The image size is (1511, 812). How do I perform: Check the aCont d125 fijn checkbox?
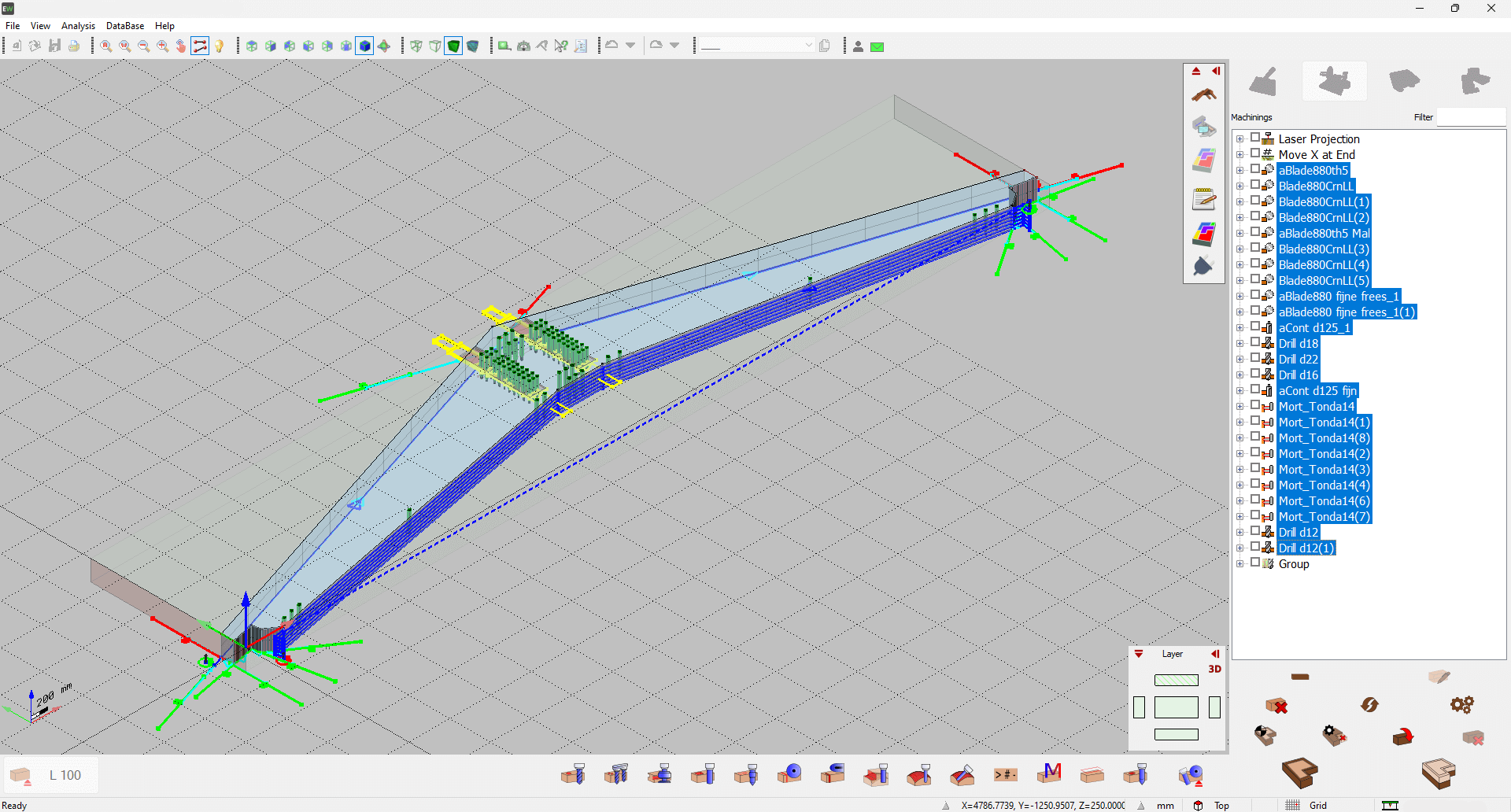(x=1255, y=389)
